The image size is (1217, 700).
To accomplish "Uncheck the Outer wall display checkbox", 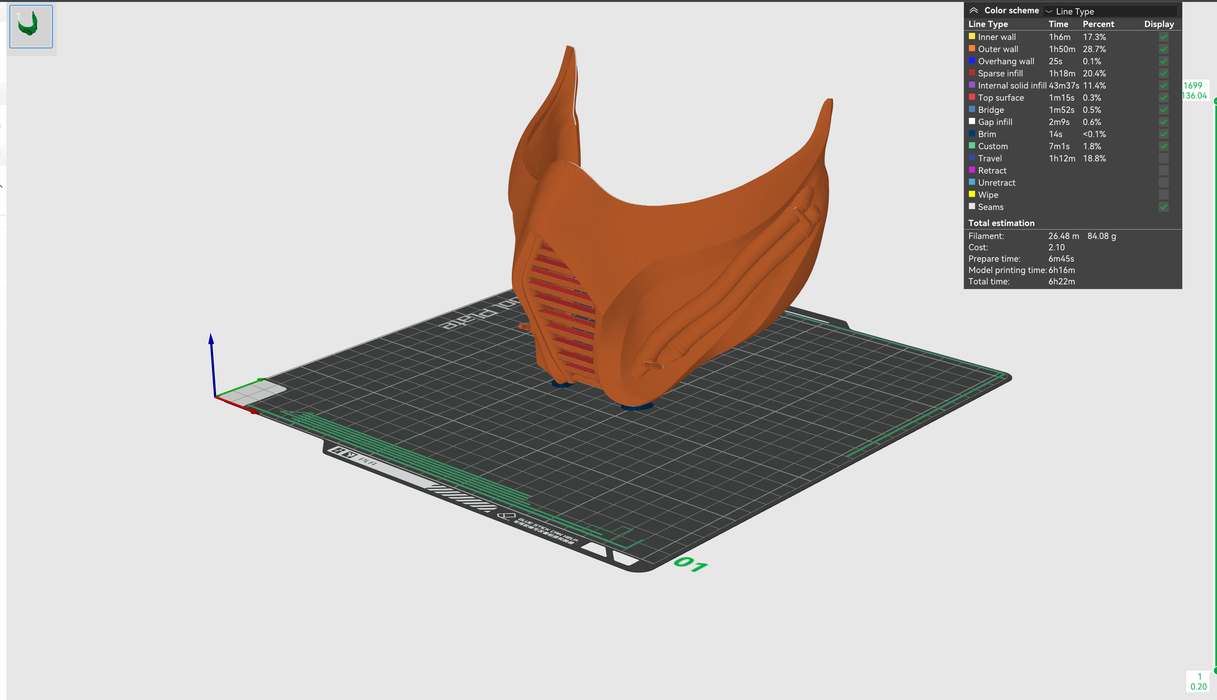I will (1163, 49).
